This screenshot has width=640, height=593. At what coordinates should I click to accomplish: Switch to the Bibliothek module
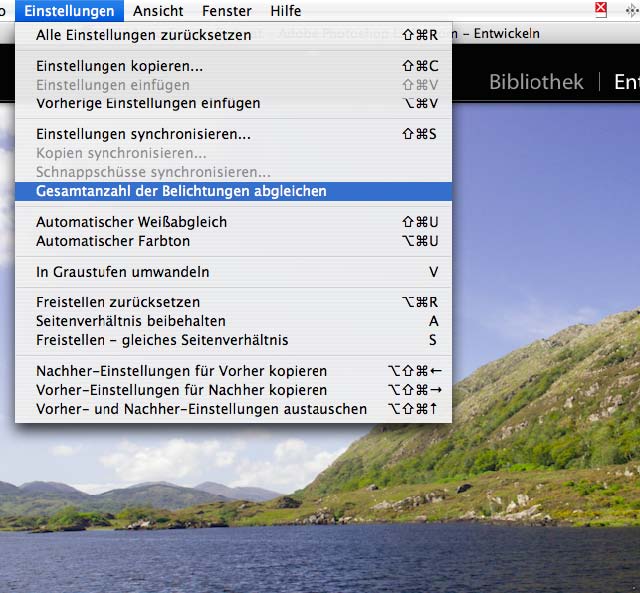click(536, 82)
